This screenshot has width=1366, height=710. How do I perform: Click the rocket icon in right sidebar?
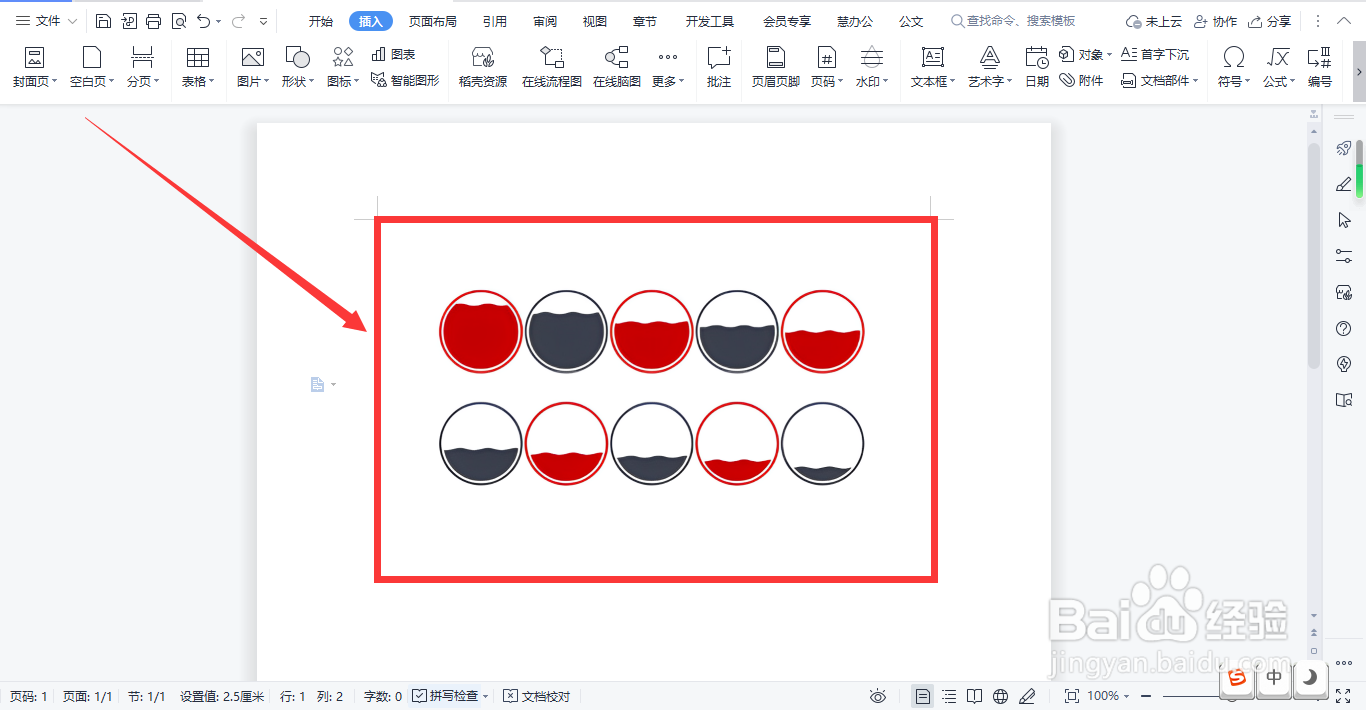(x=1344, y=148)
